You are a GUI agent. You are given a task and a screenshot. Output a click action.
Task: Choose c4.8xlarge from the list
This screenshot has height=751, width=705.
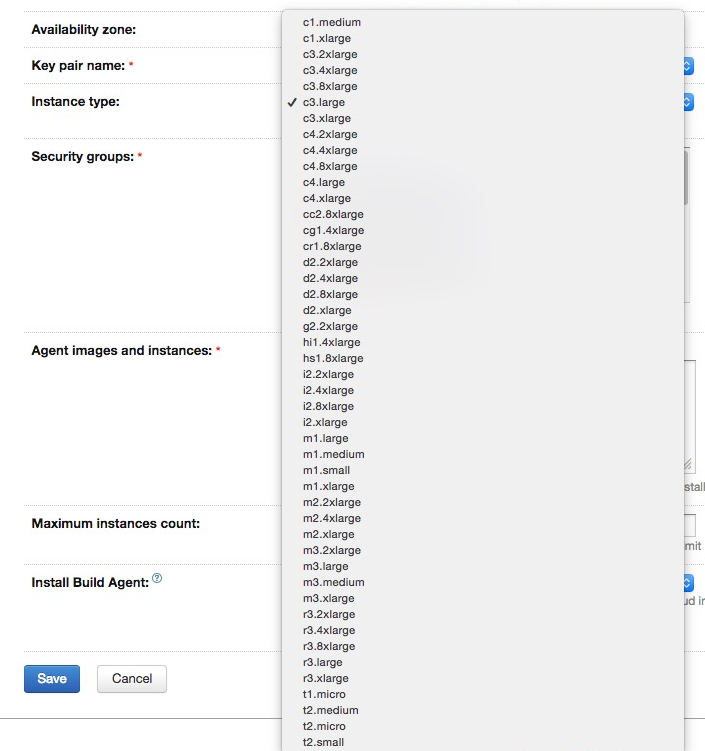(483, 166)
